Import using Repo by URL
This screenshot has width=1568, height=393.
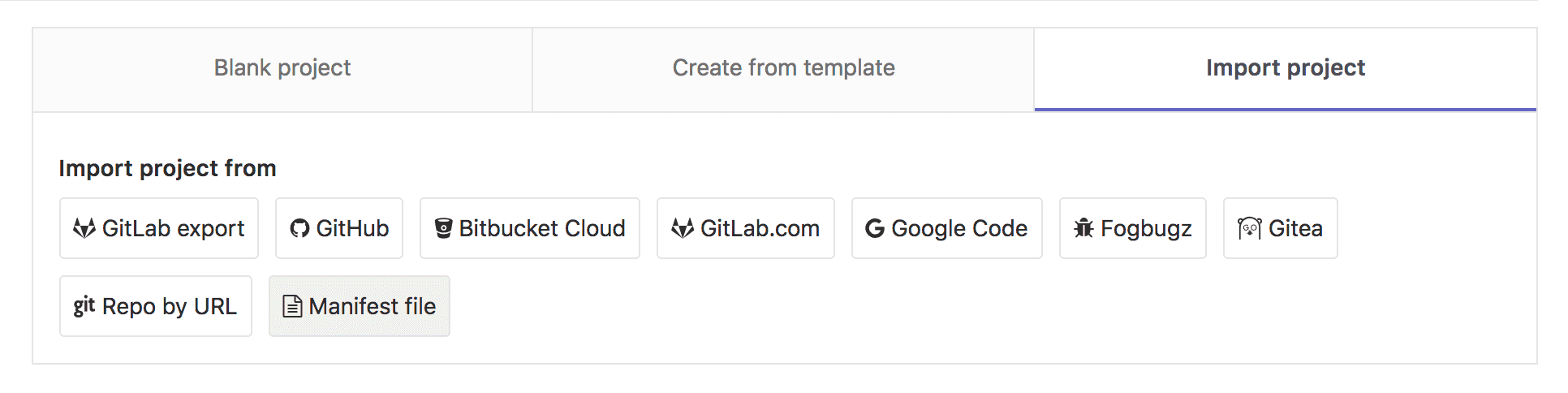(156, 306)
